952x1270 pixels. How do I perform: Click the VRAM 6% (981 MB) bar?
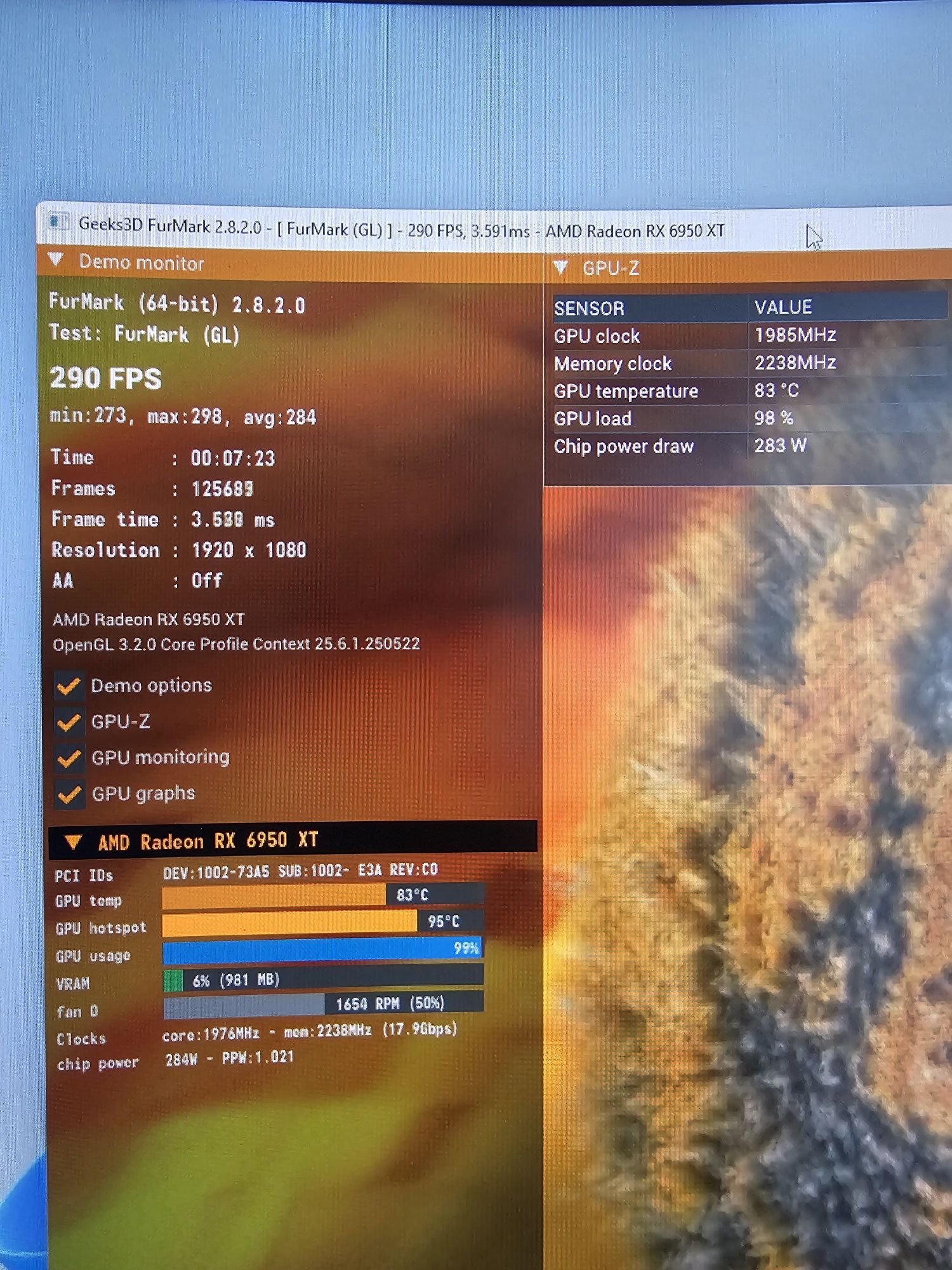pyautogui.click(x=324, y=979)
